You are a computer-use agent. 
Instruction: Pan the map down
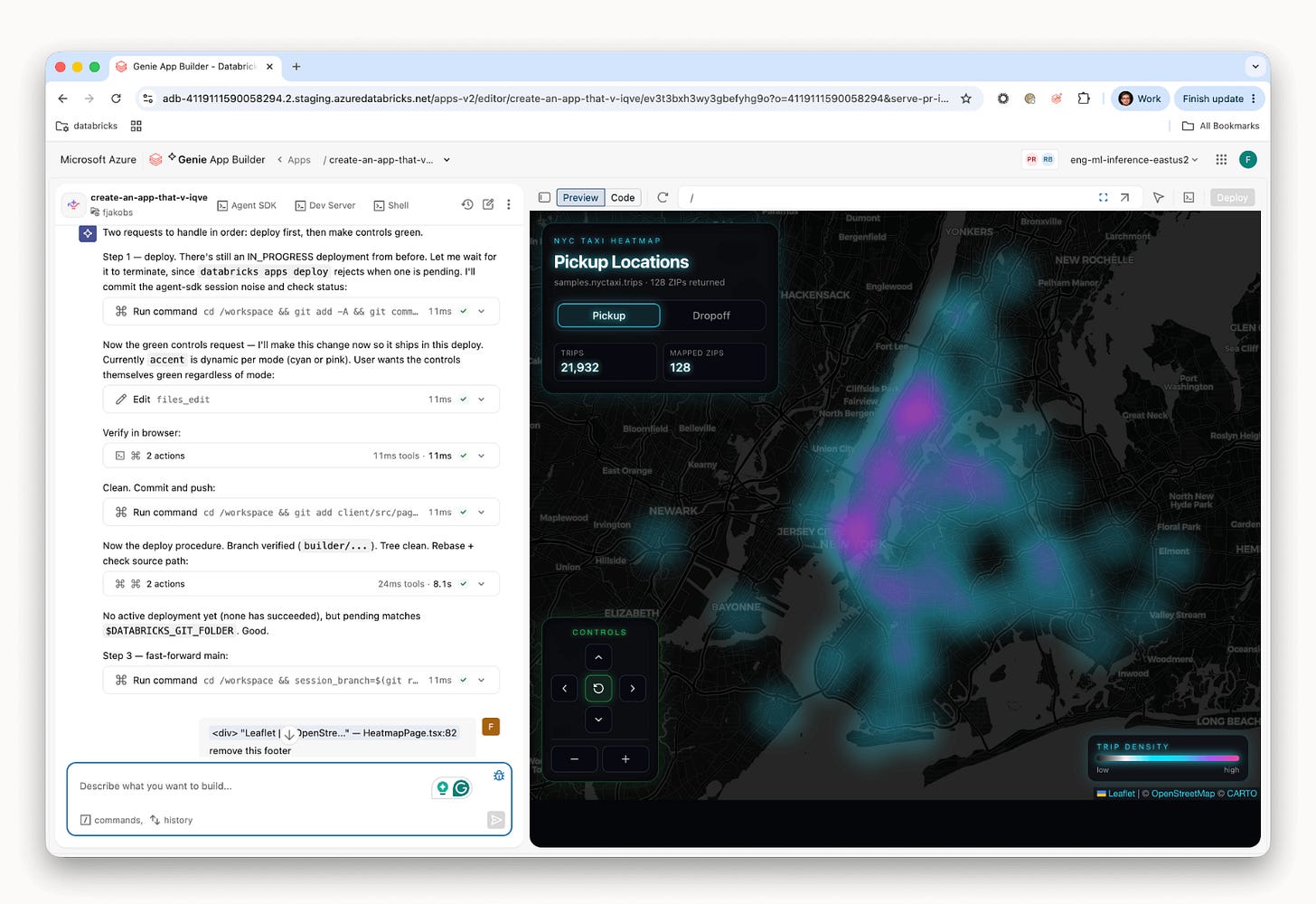pyautogui.click(x=598, y=720)
